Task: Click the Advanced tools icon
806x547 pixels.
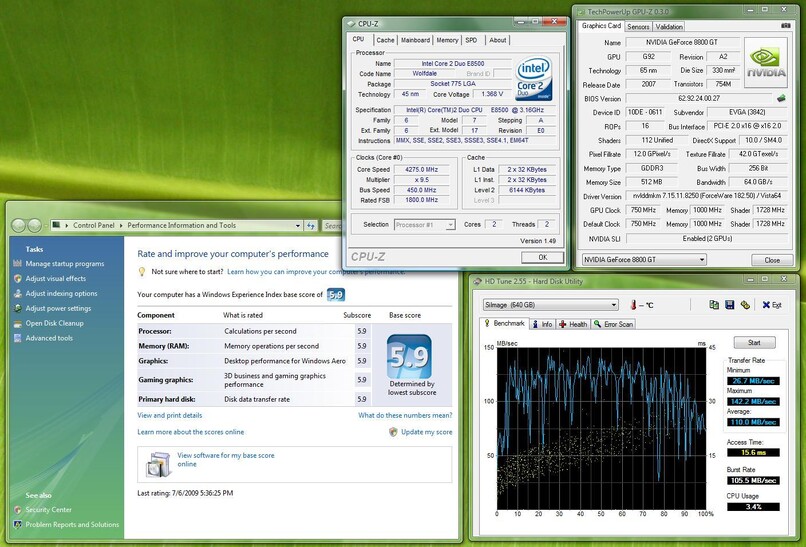Action: 17,338
